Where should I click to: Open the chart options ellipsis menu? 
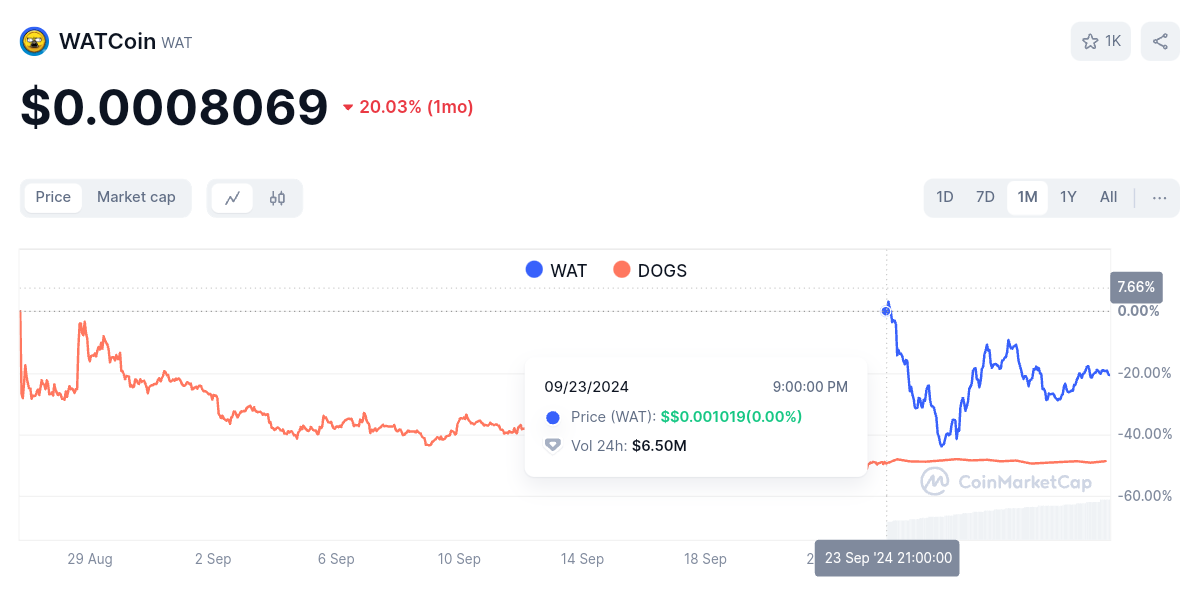1159,197
